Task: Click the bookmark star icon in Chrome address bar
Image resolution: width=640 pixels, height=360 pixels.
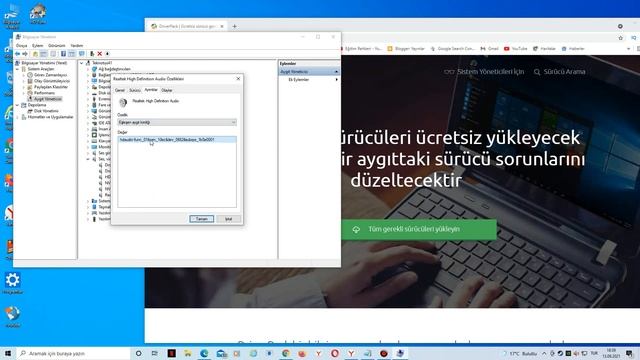Action: tap(620, 38)
